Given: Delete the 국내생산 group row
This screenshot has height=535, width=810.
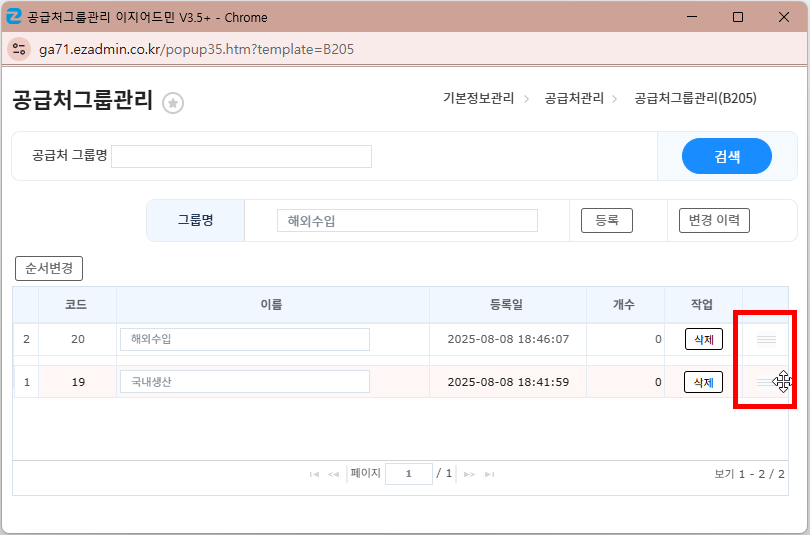Looking at the screenshot, I should 703,382.
